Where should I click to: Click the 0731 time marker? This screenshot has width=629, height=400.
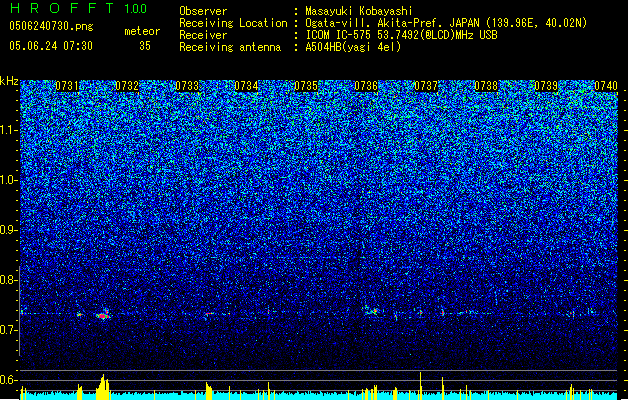[x=67, y=86]
